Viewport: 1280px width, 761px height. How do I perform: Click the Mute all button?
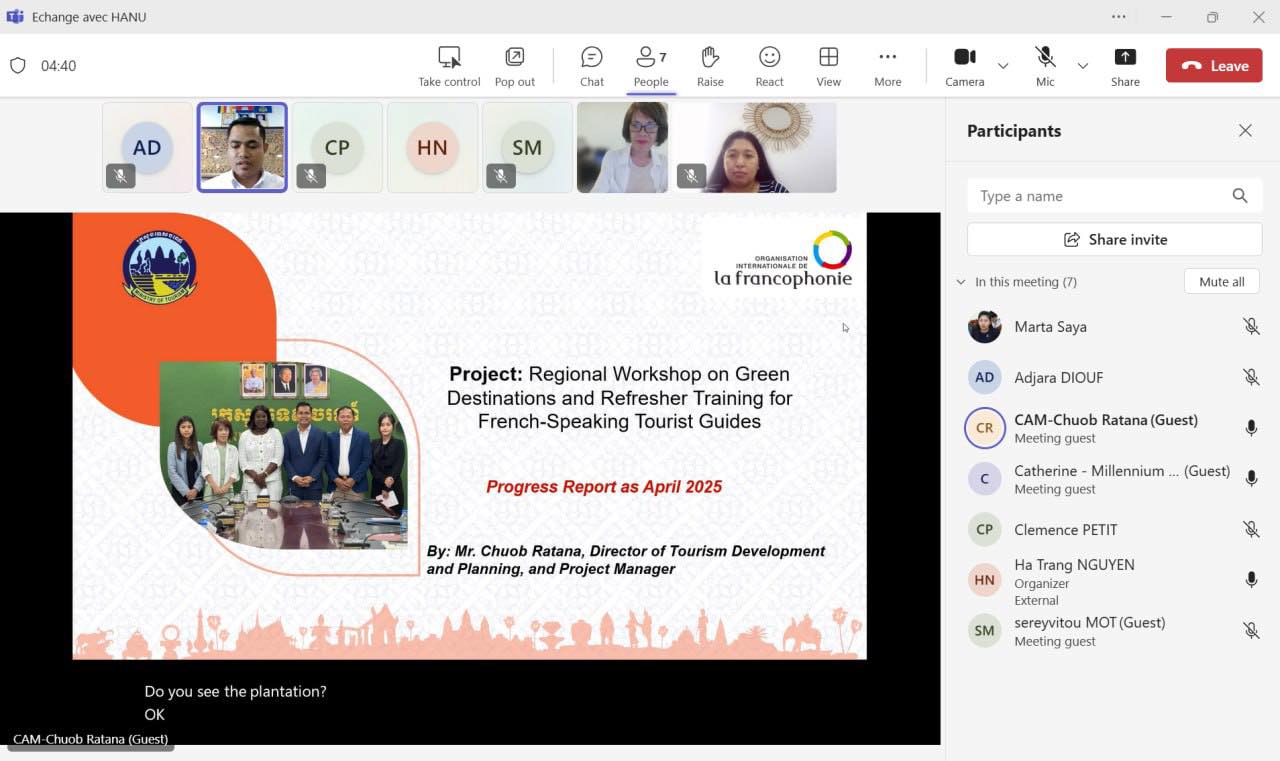tap(1221, 282)
